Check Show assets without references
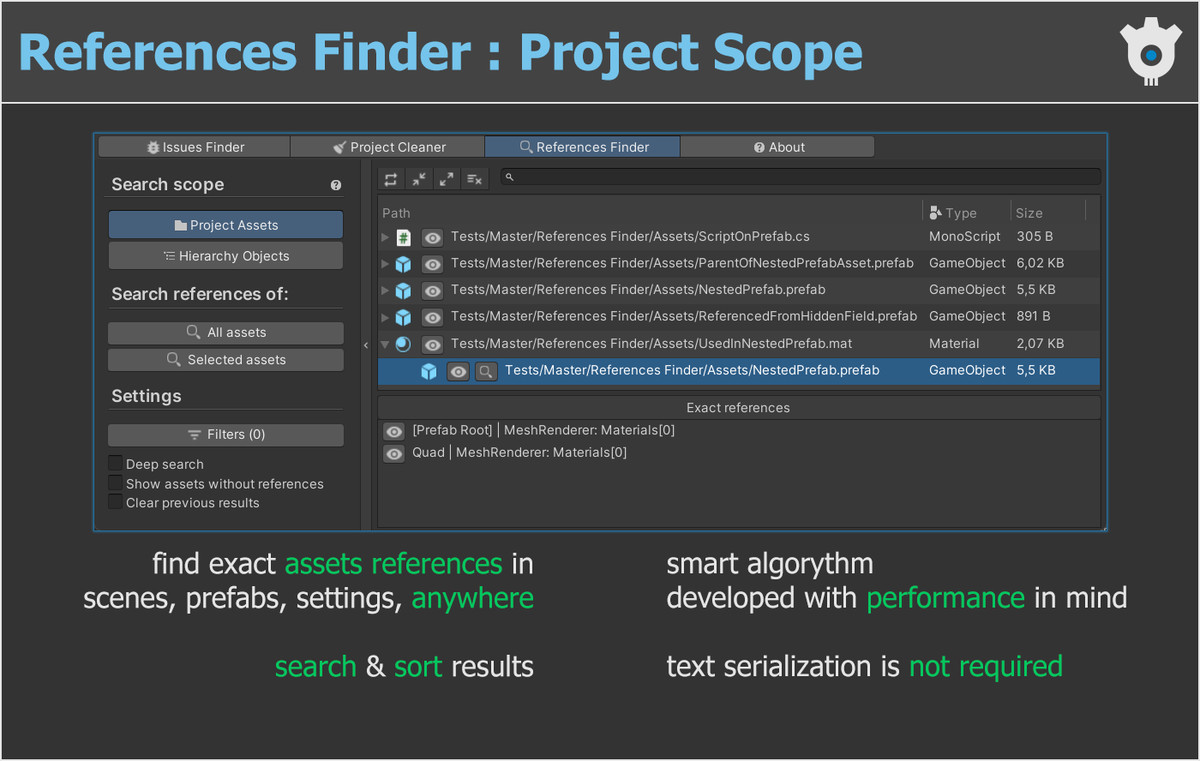Viewport: 1200px width, 761px height. pos(115,483)
